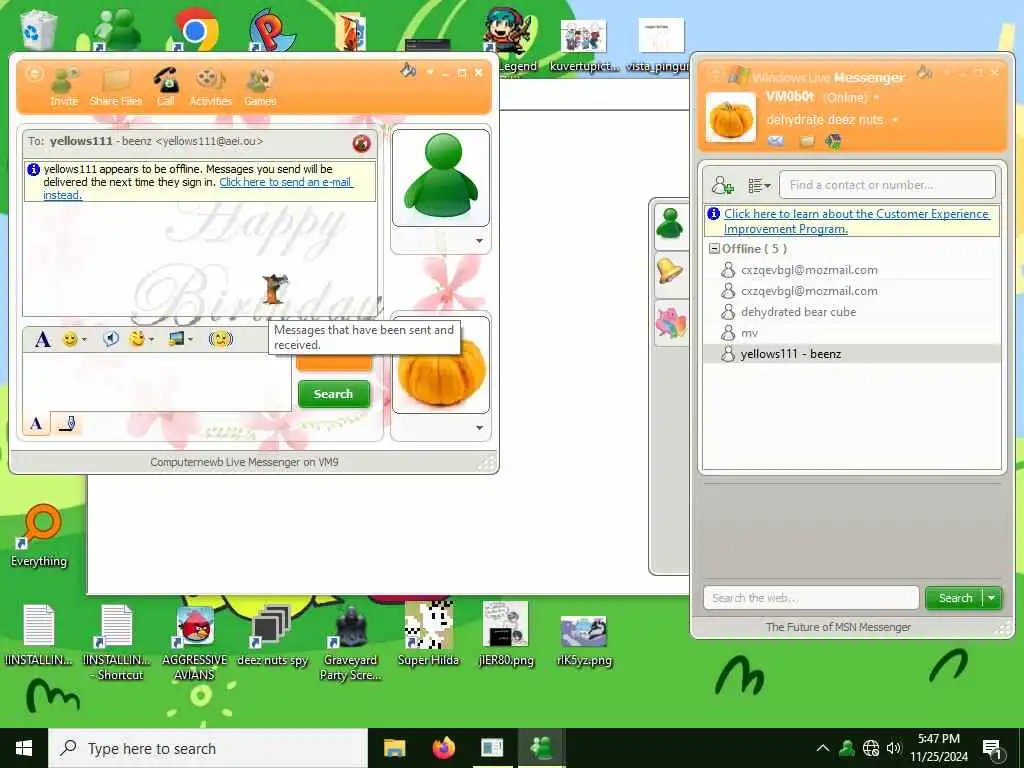Click the Windows Start button
Image resolution: width=1024 pixels, height=768 pixels.
tap(24, 748)
